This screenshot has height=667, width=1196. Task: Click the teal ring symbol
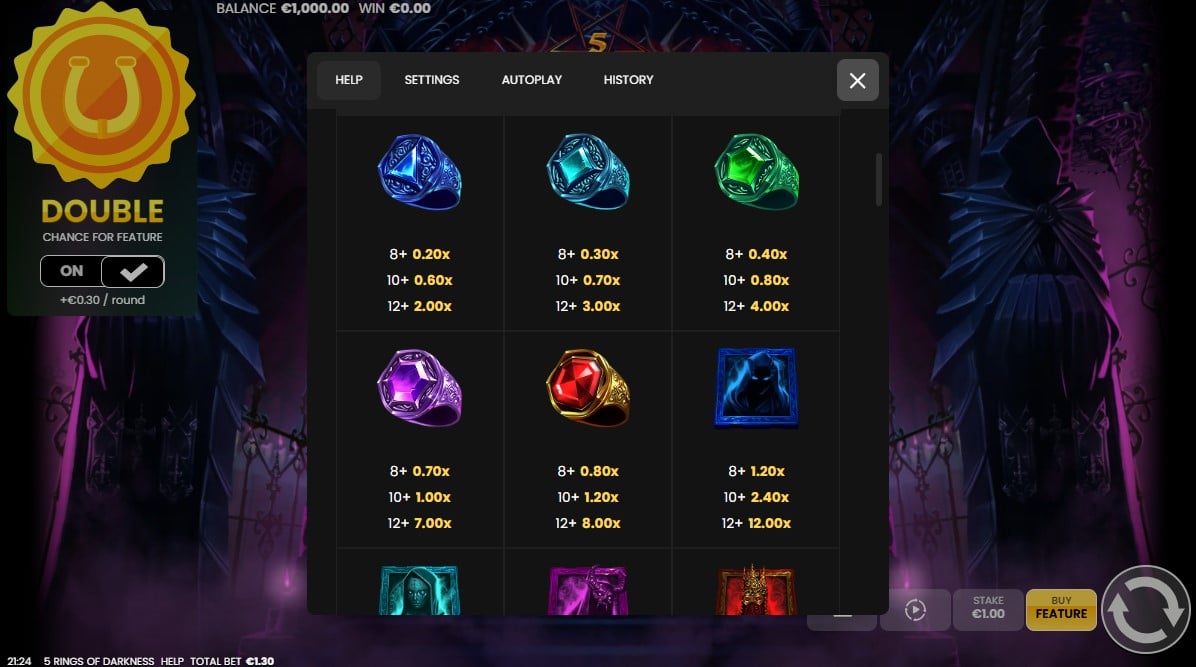[x=587, y=172]
